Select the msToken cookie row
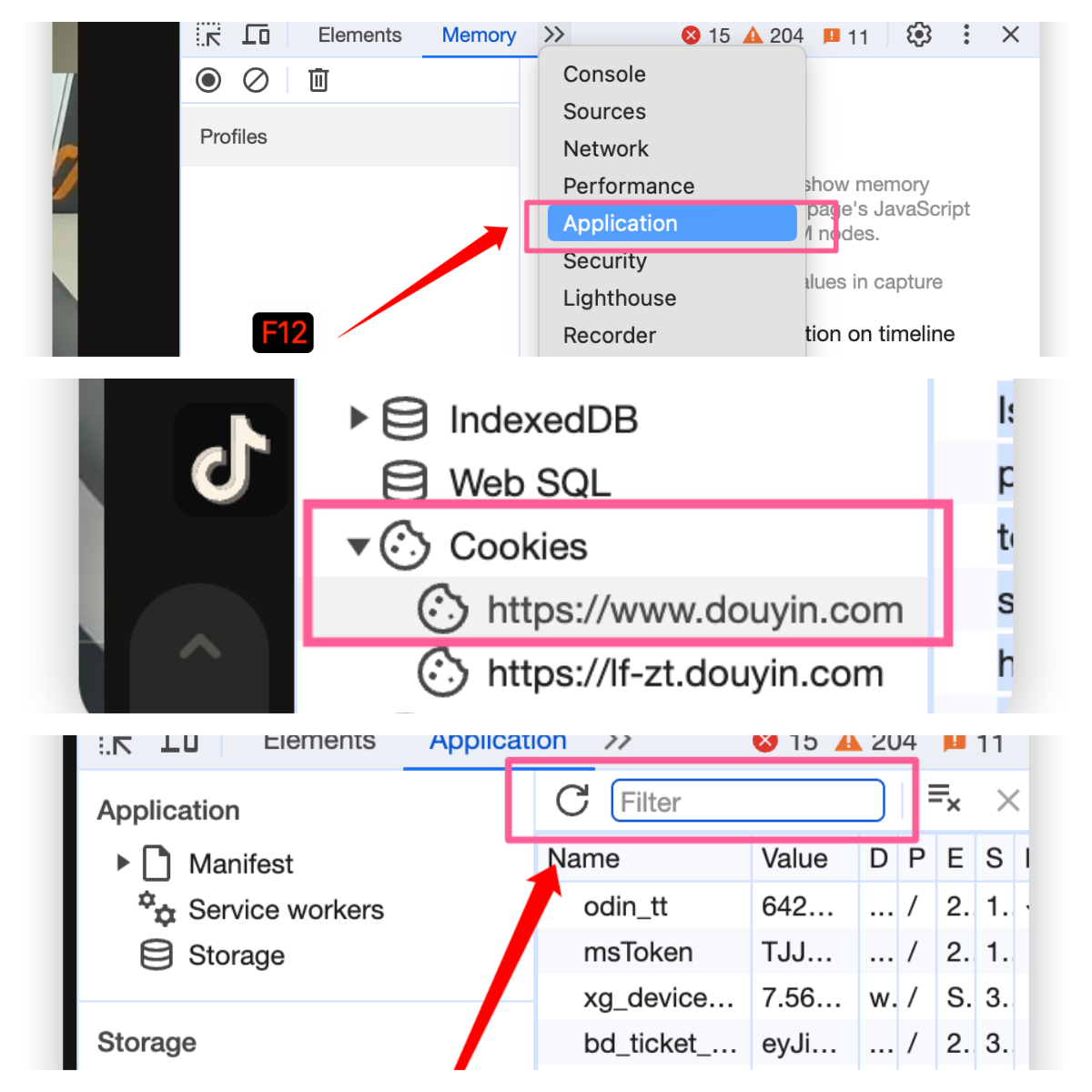Screen dimensions: 1092x1092 click(x=638, y=952)
